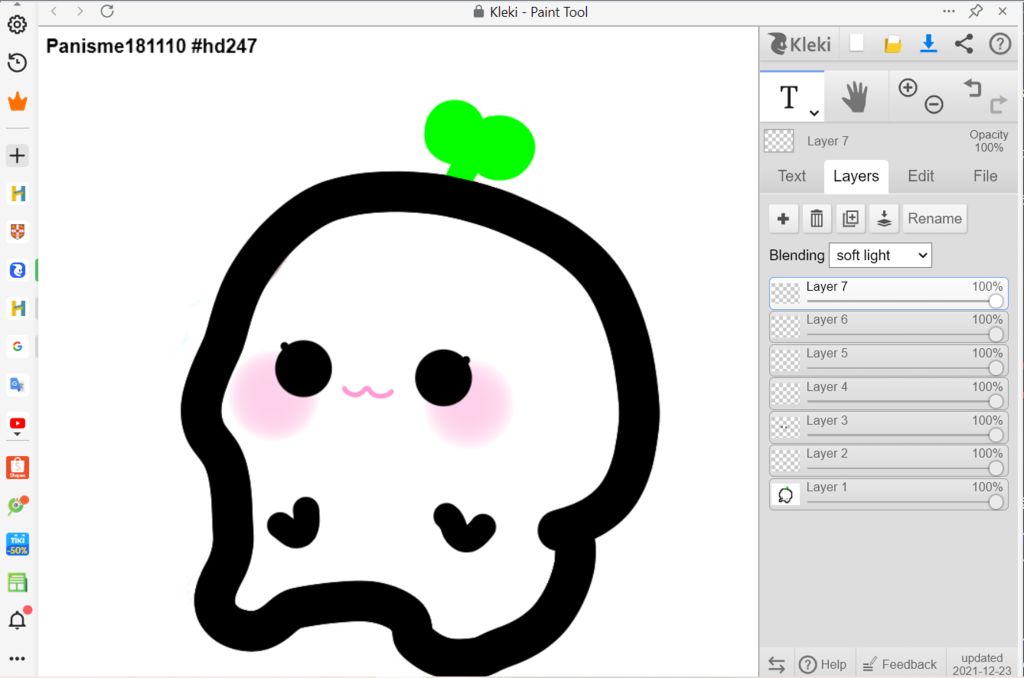This screenshot has width=1024, height=678.
Task: Open browser history in the sidebar
Action: click(x=17, y=63)
